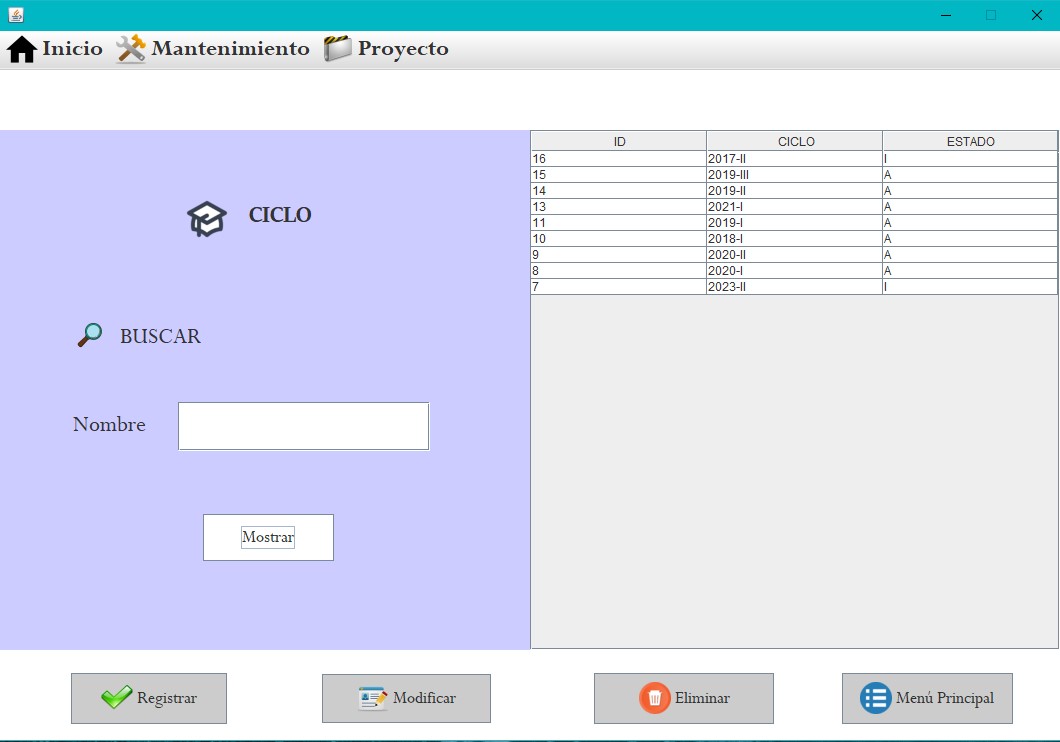Viewport: 1060px width, 742px height.
Task: Click the orange trash icon on Eliminar
Action: [654, 698]
